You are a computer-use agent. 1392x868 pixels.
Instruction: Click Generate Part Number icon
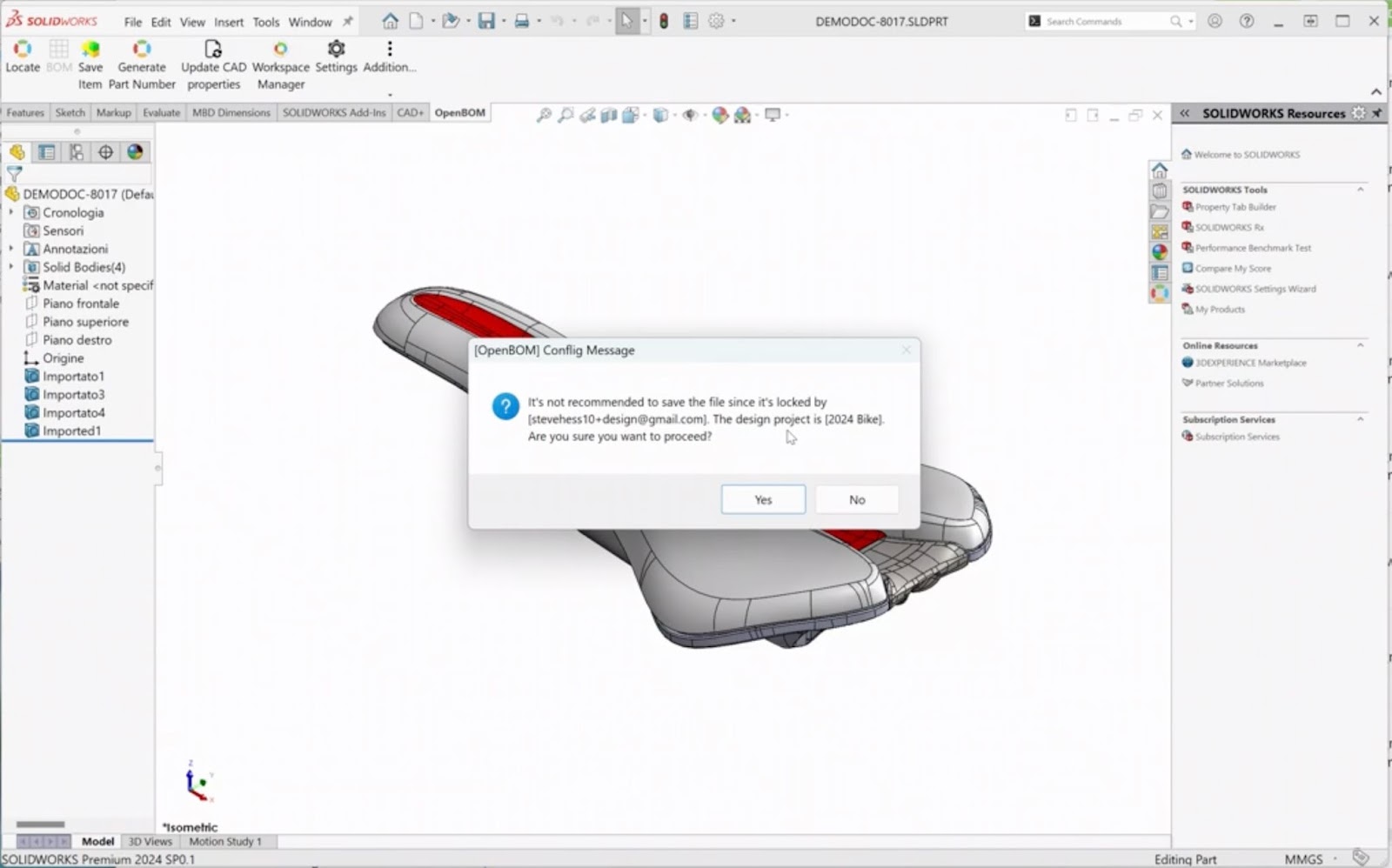tap(141, 50)
